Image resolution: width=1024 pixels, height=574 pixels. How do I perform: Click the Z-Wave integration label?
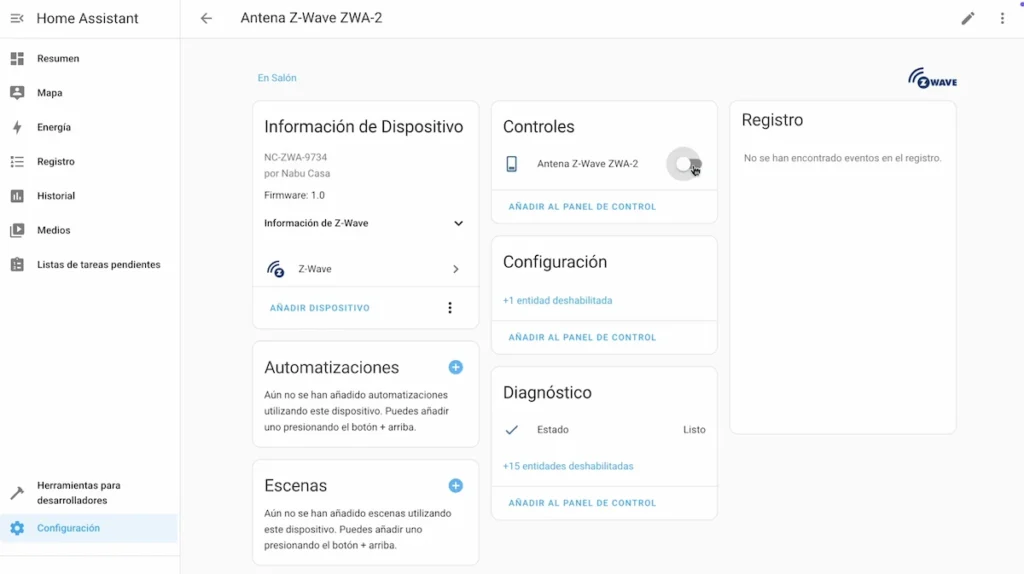tap(315, 269)
